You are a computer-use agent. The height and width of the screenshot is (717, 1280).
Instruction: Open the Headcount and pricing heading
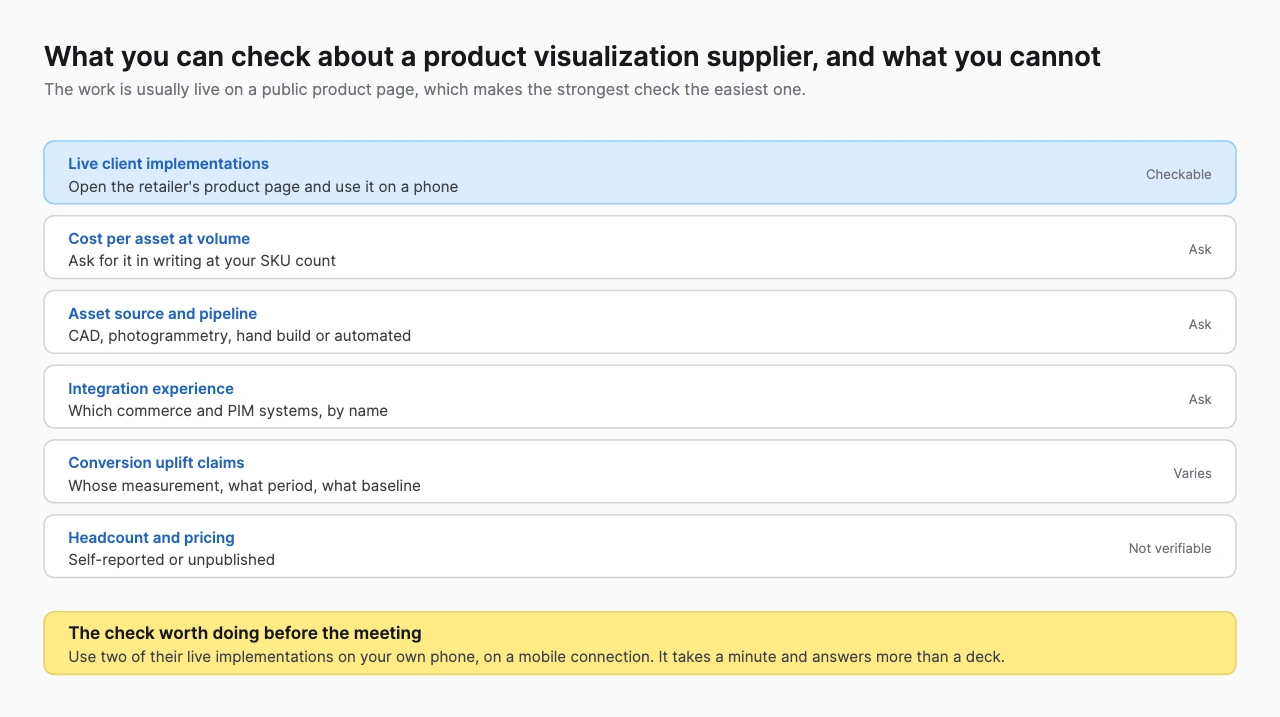[x=151, y=538]
